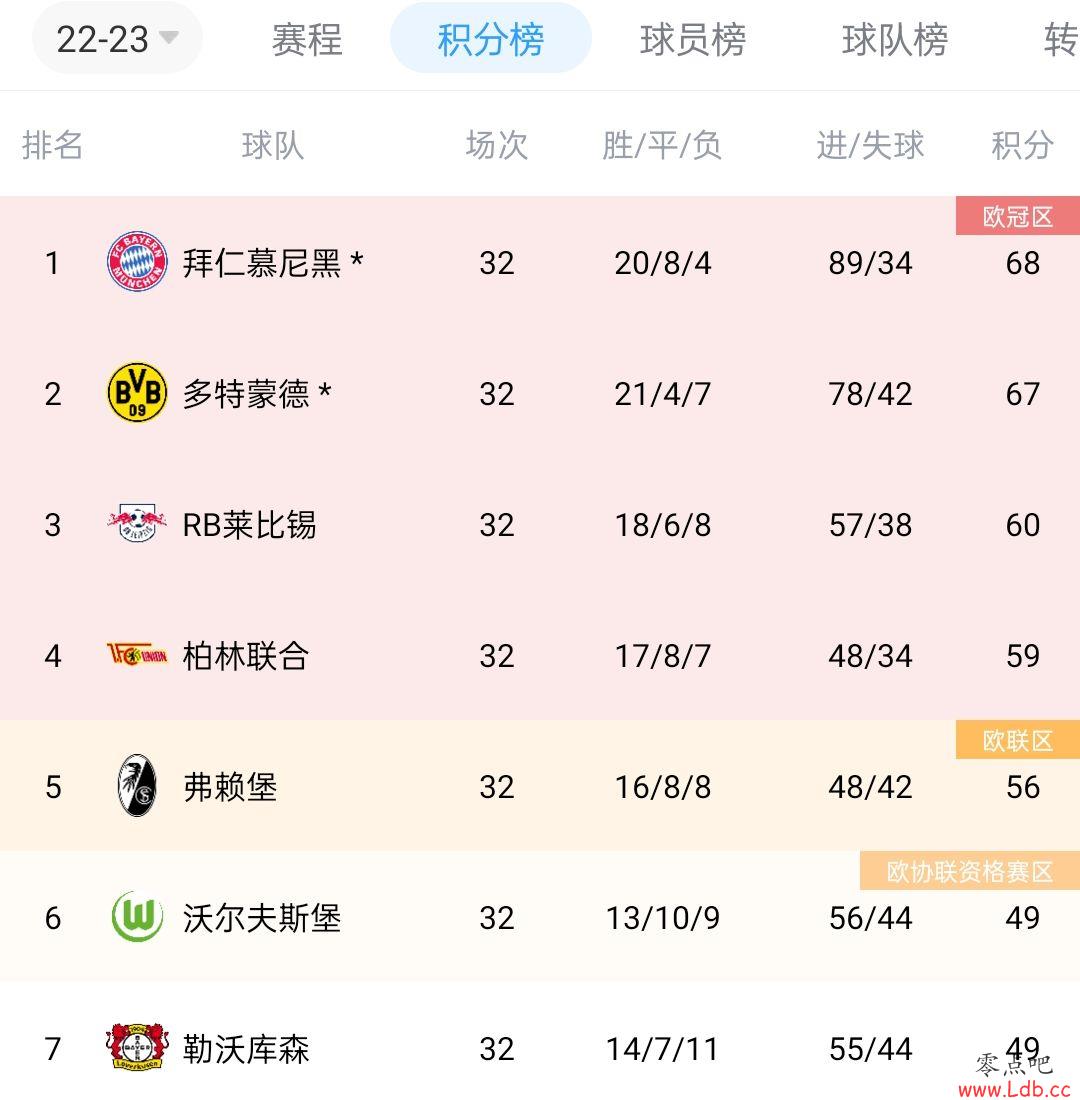Click the dropdown arrow beside 22-23
1080x1100 pixels.
[x=168, y=37]
